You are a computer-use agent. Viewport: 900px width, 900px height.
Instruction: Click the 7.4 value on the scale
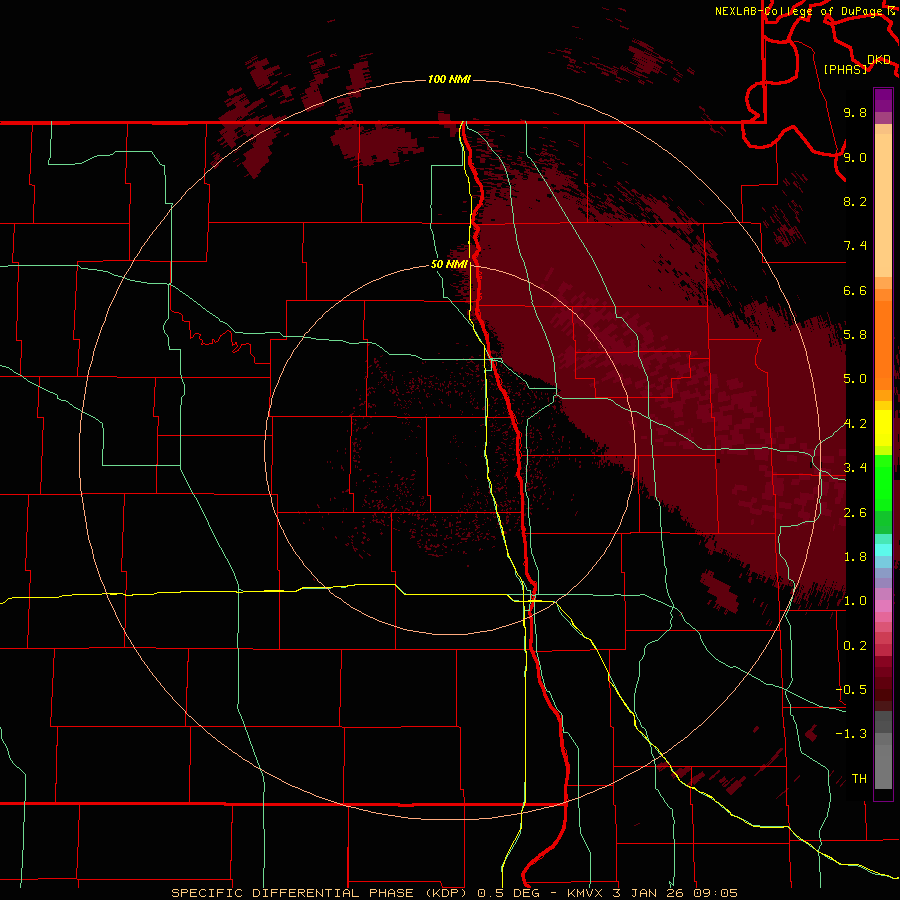(x=855, y=246)
